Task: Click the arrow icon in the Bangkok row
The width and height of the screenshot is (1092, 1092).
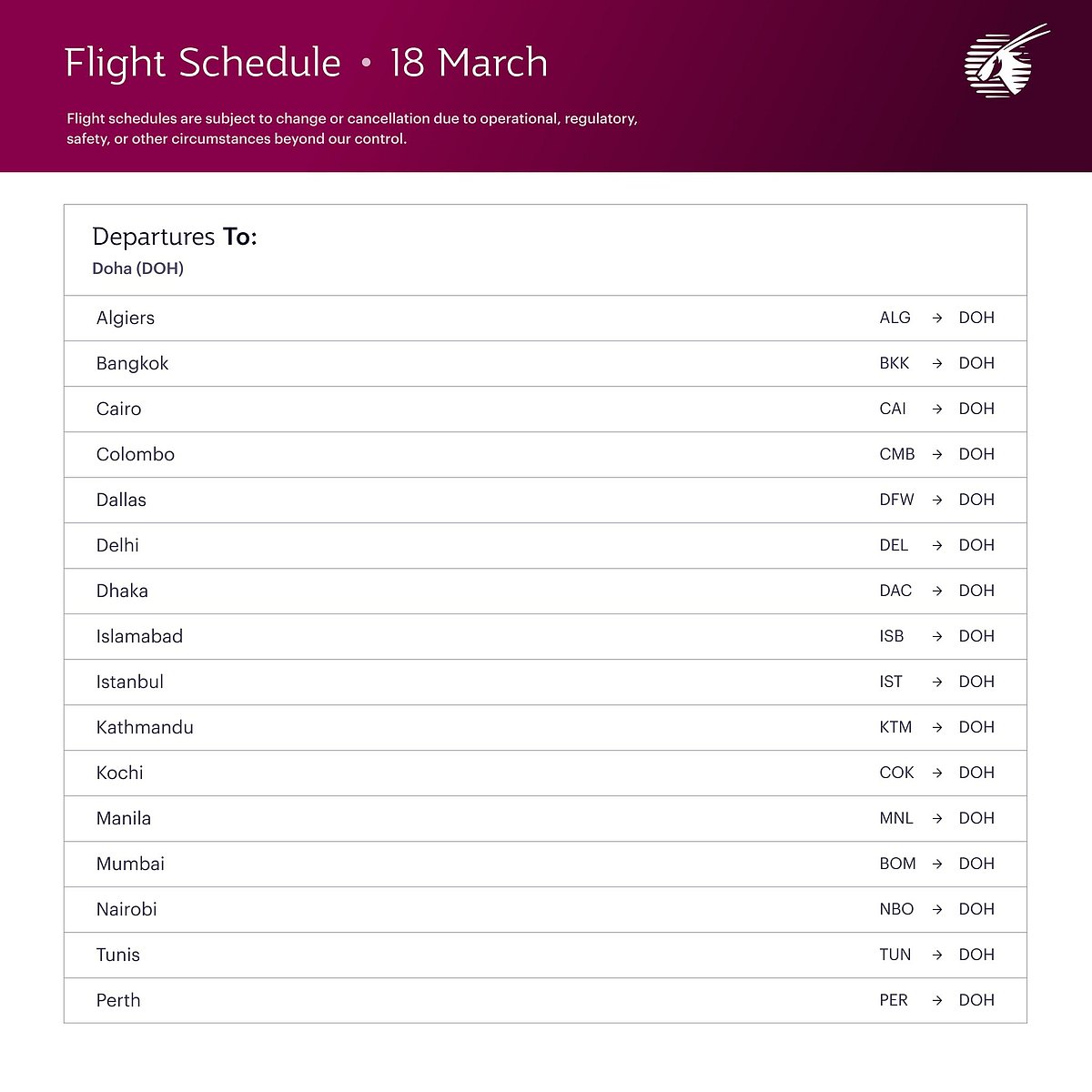Action: pos(936,363)
